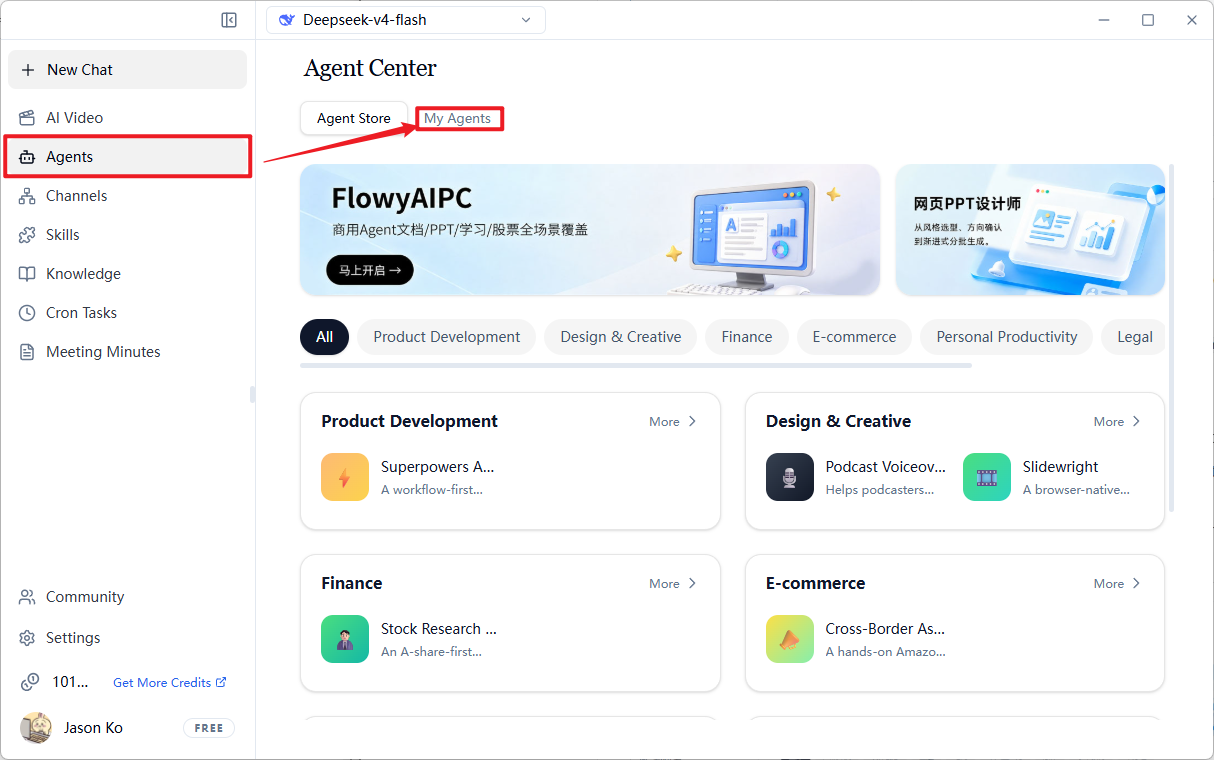Click the AI Video clapperboard icon
The image size is (1214, 760).
[x=27, y=118]
